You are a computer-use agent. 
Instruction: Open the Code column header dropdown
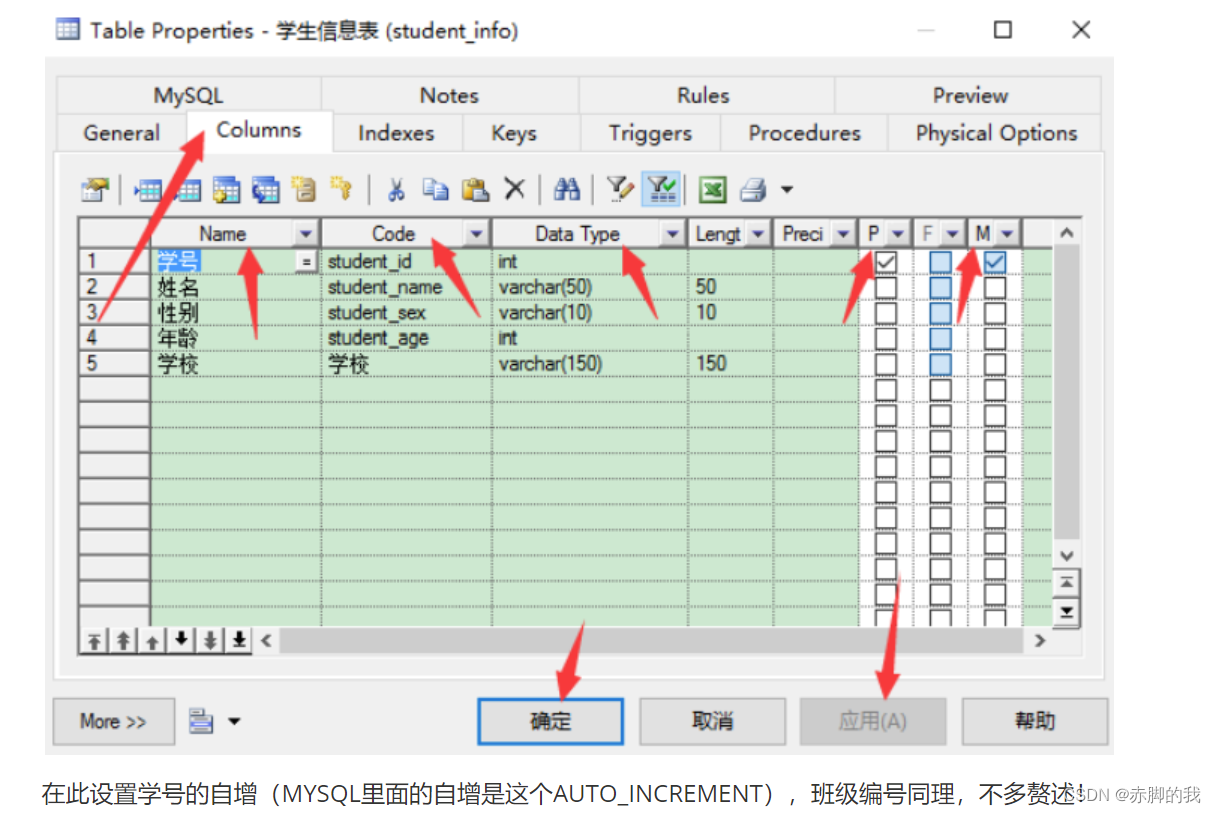click(476, 234)
